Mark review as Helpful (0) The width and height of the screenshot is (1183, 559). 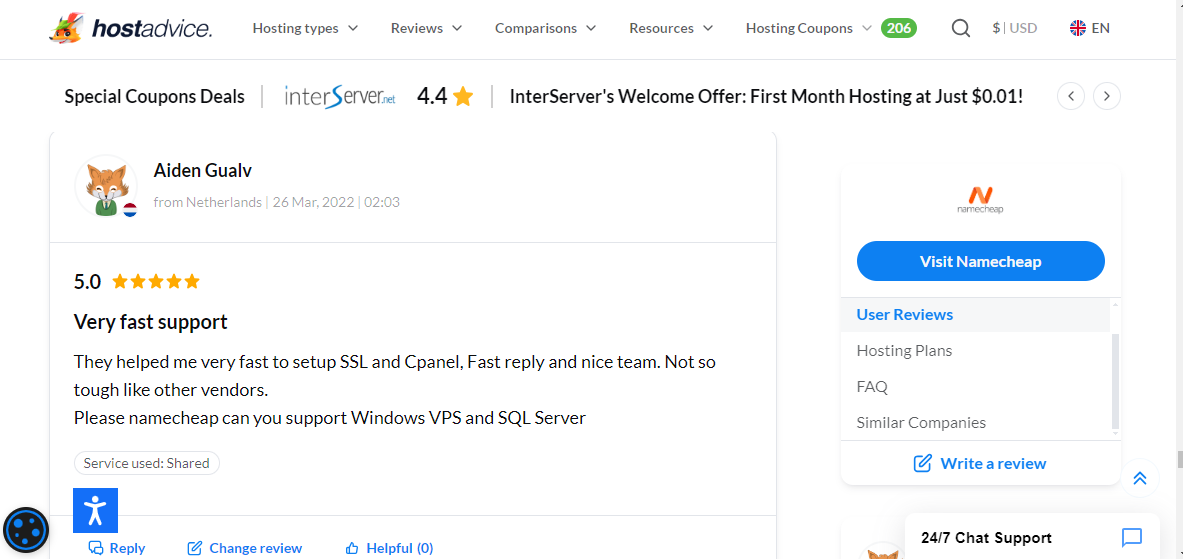[x=389, y=548]
